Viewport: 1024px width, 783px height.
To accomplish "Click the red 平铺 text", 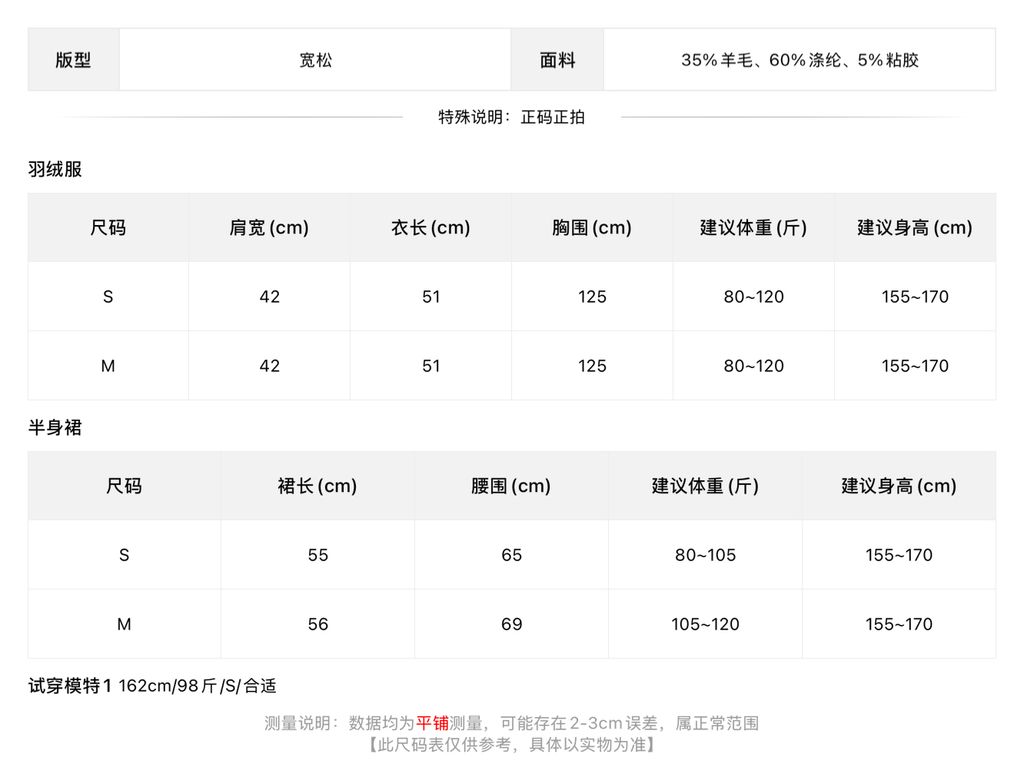I will click(432, 723).
